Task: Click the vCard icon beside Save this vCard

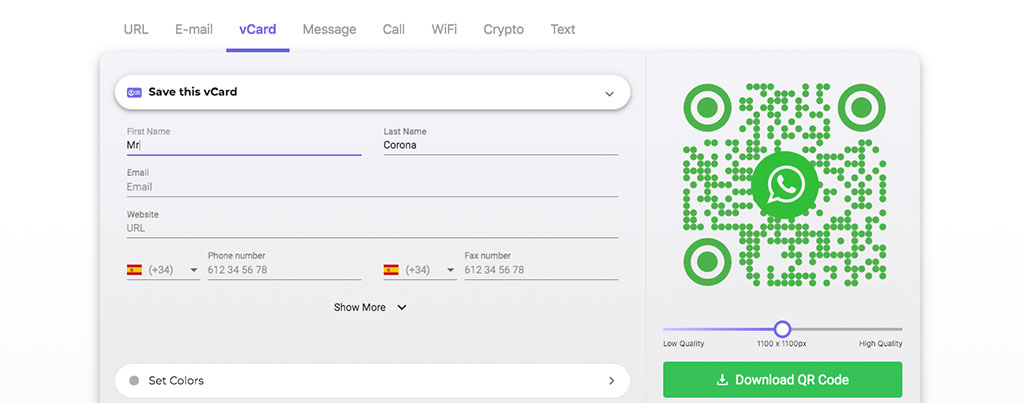Action: click(134, 92)
